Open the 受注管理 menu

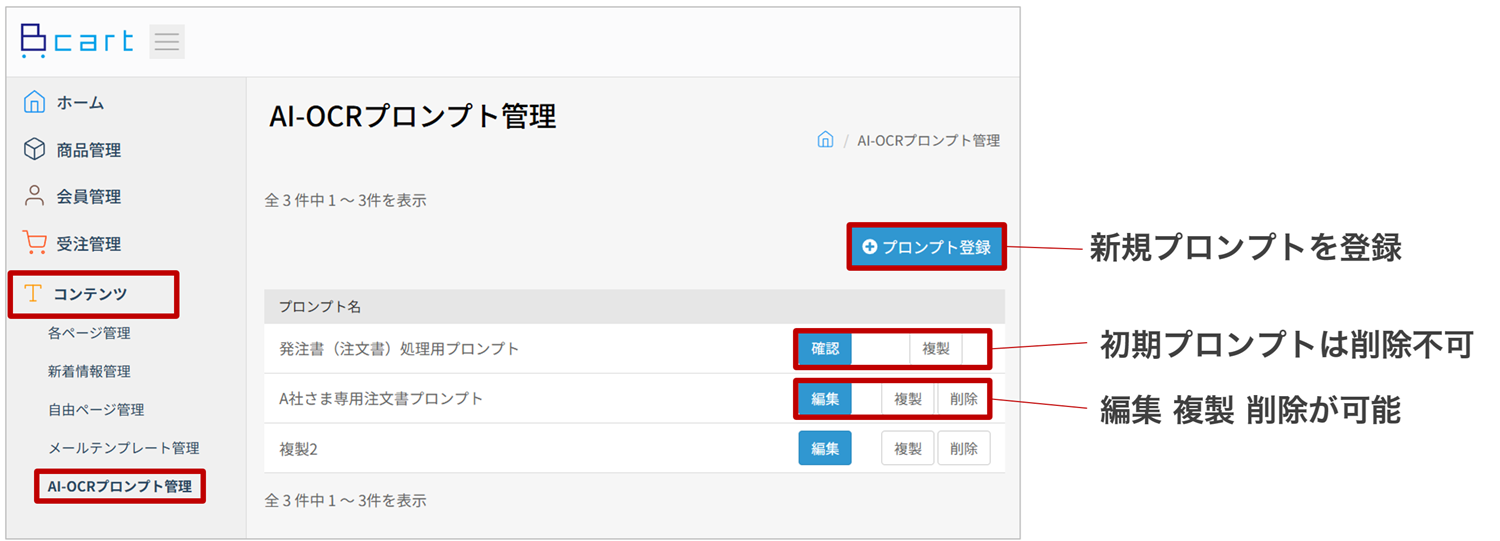pyautogui.click(x=88, y=243)
